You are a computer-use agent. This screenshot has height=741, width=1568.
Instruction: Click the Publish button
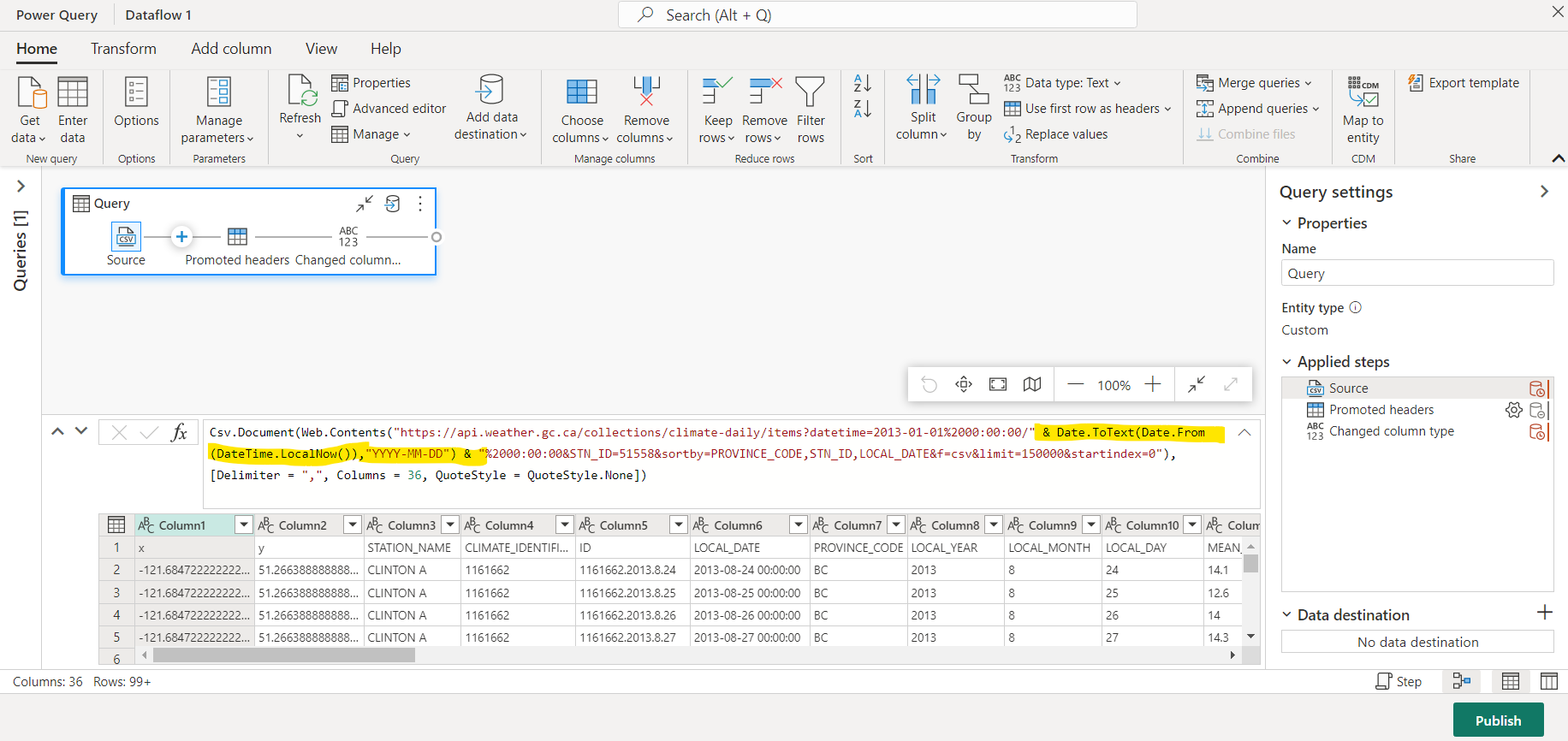click(x=1498, y=720)
